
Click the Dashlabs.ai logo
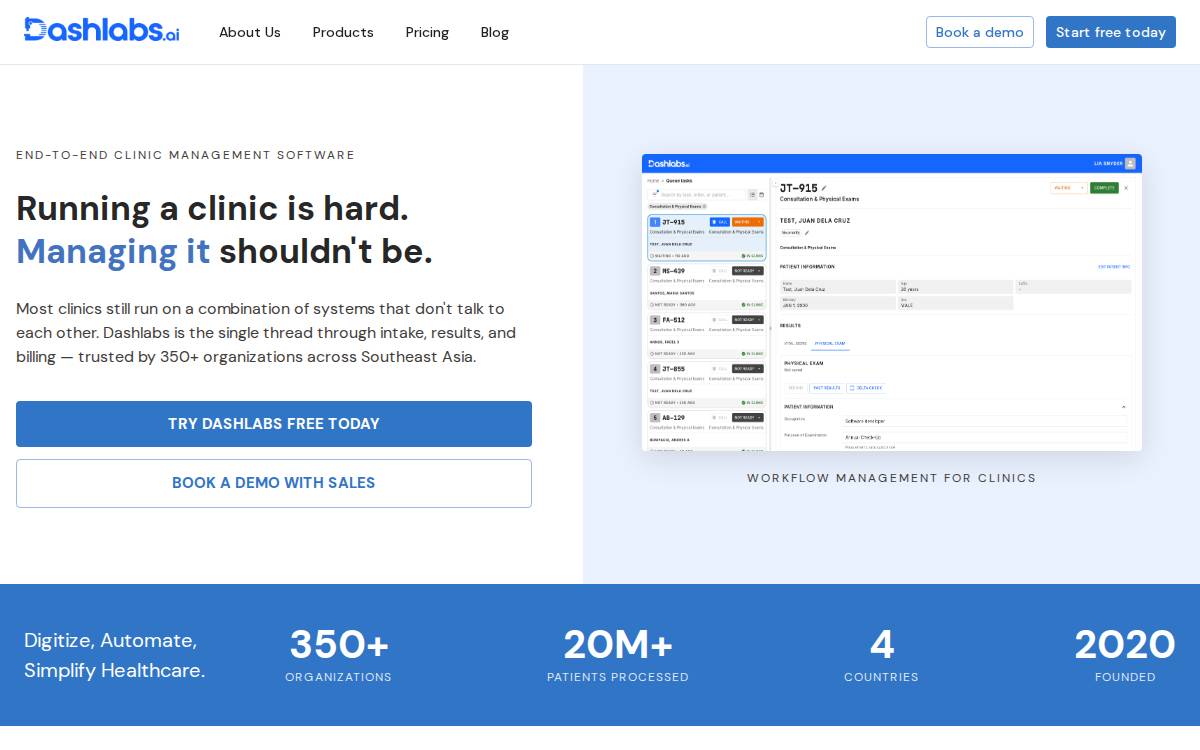coord(102,30)
